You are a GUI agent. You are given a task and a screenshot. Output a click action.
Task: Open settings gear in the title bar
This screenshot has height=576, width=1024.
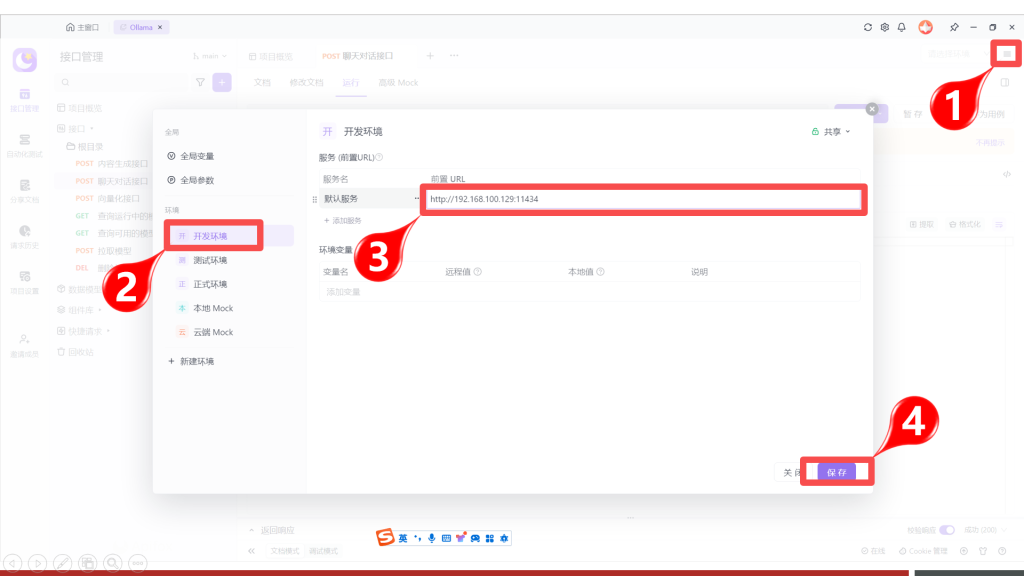[x=884, y=27]
